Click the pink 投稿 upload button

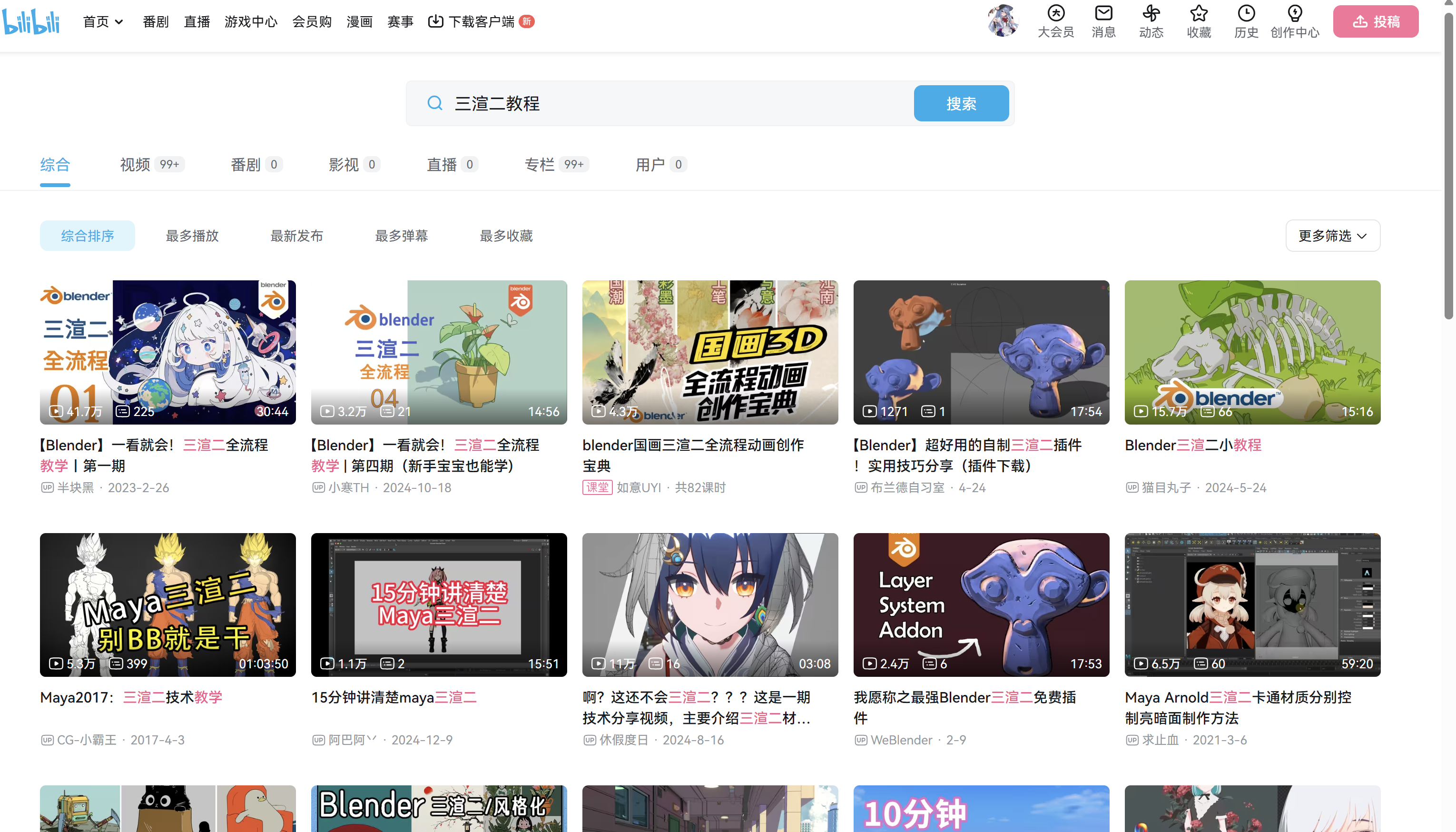coord(1375,22)
